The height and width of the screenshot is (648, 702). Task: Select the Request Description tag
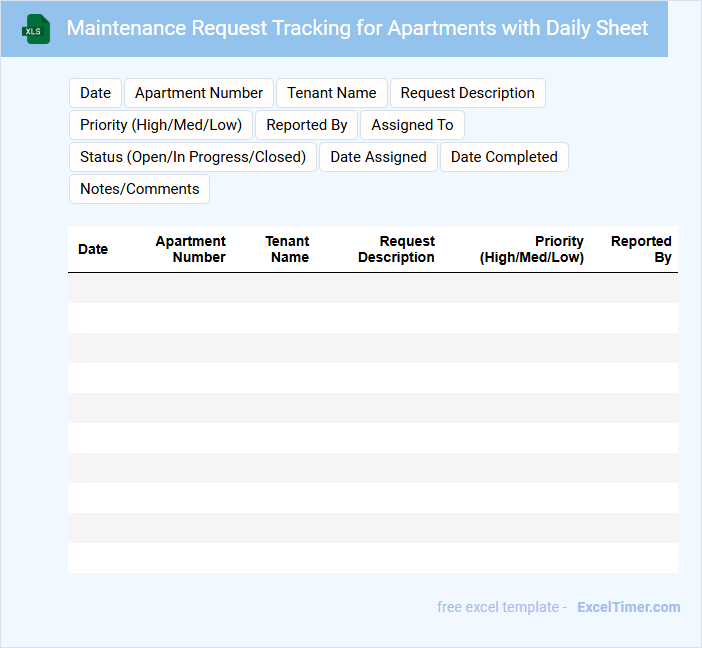point(467,93)
